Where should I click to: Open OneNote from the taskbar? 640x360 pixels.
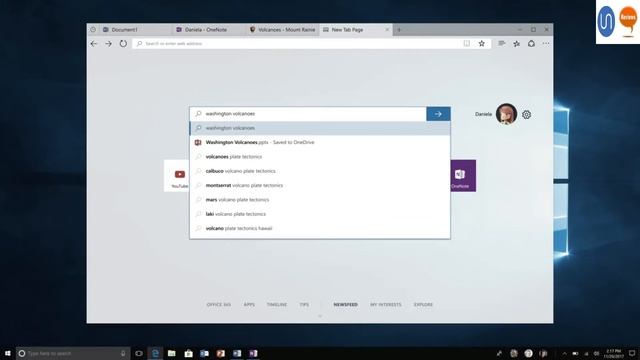253,353
